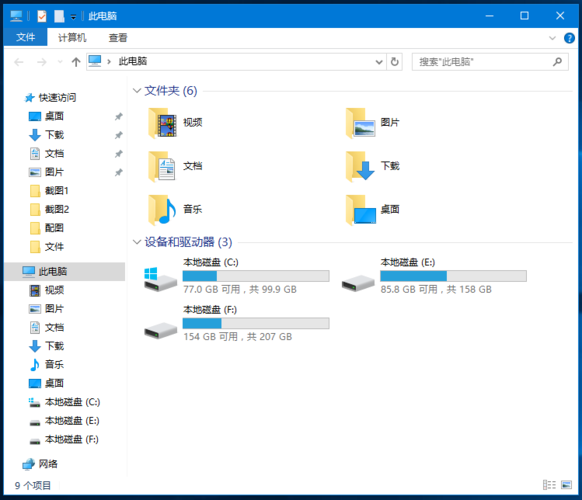582x500 pixels.
Task: Open the help question mark
Action: tap(569, 38)
